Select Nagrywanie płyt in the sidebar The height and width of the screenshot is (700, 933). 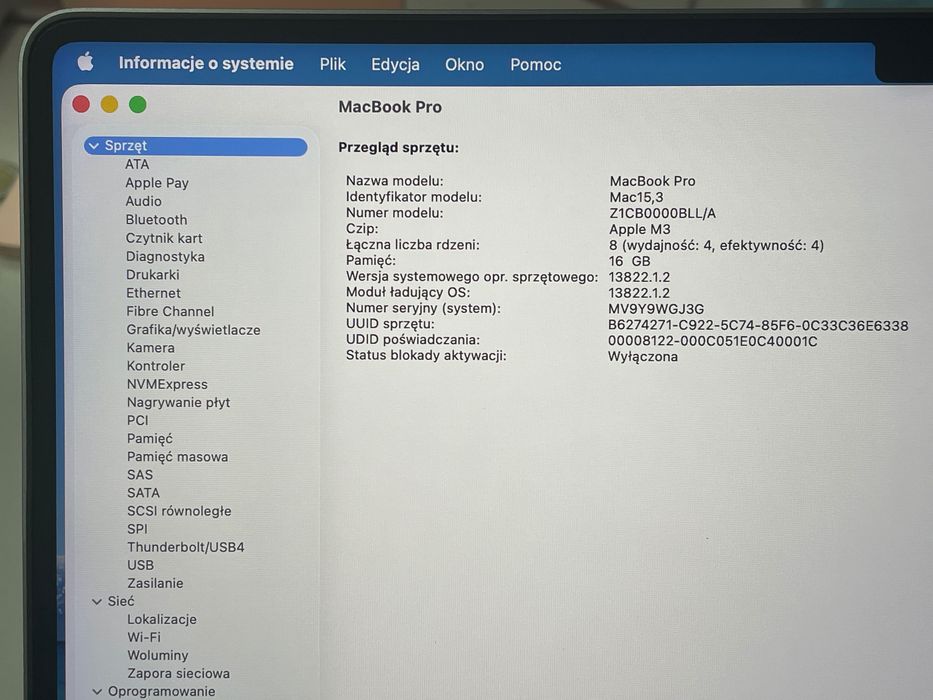(178, 402)
